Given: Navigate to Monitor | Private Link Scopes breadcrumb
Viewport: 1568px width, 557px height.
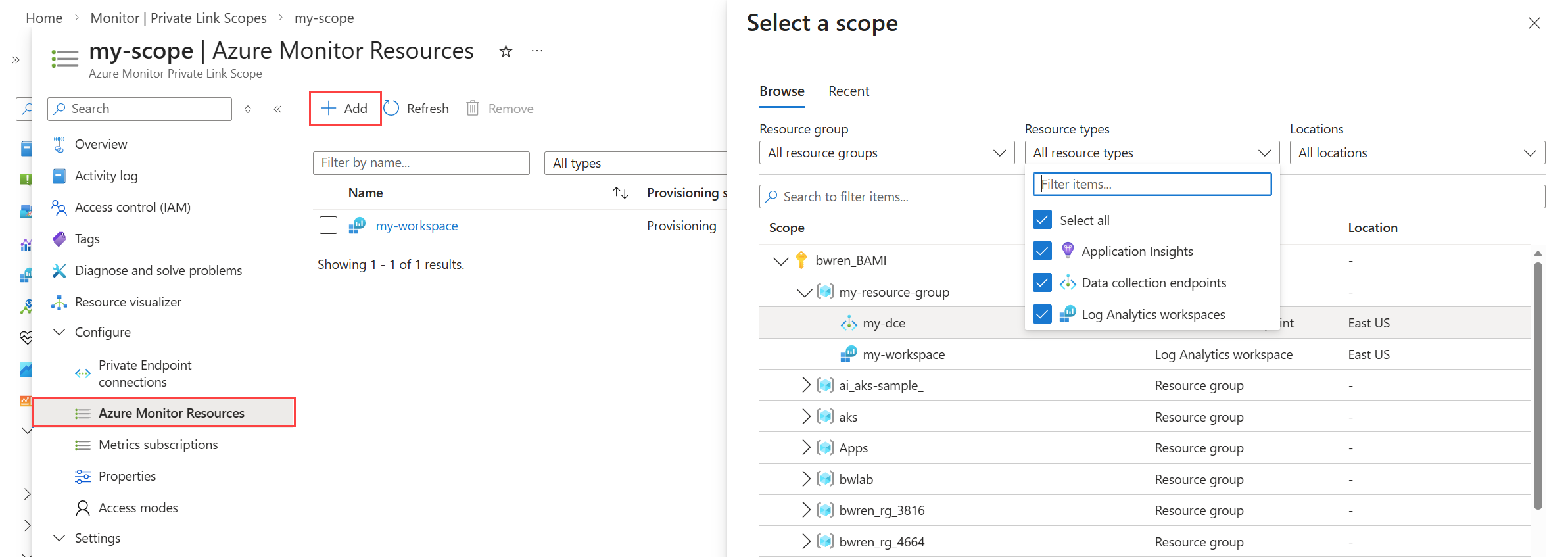Looking at the screenshot, I should point(178,18).
